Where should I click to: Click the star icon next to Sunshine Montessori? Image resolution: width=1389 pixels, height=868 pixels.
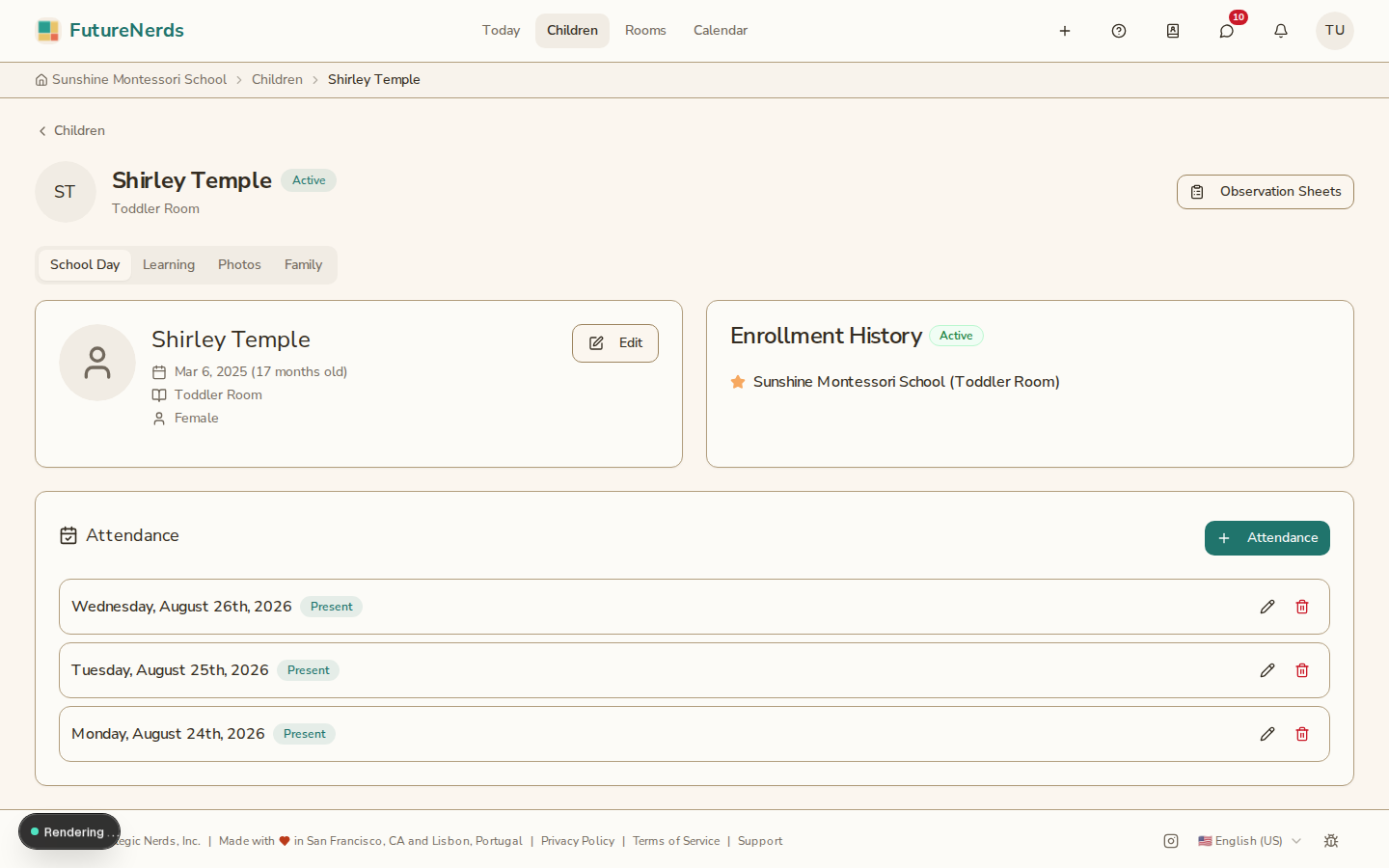coord(738,382)
